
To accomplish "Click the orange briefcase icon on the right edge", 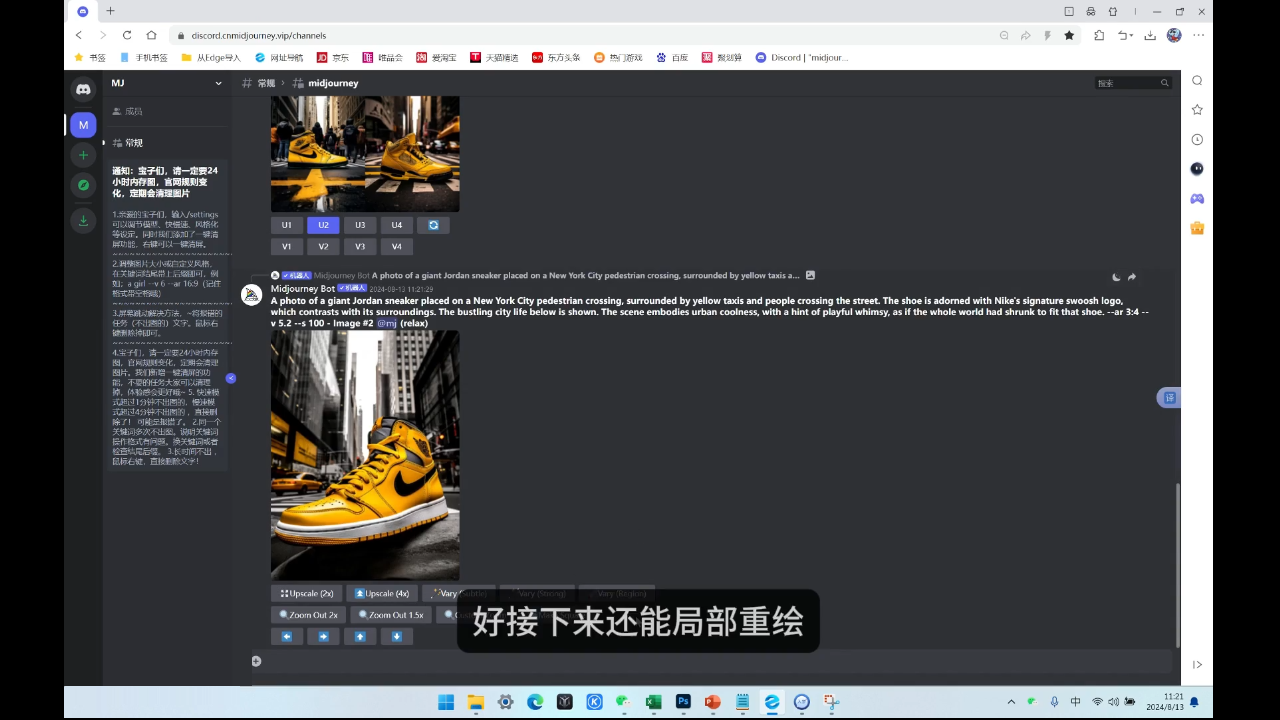I will coord(1197,228).
